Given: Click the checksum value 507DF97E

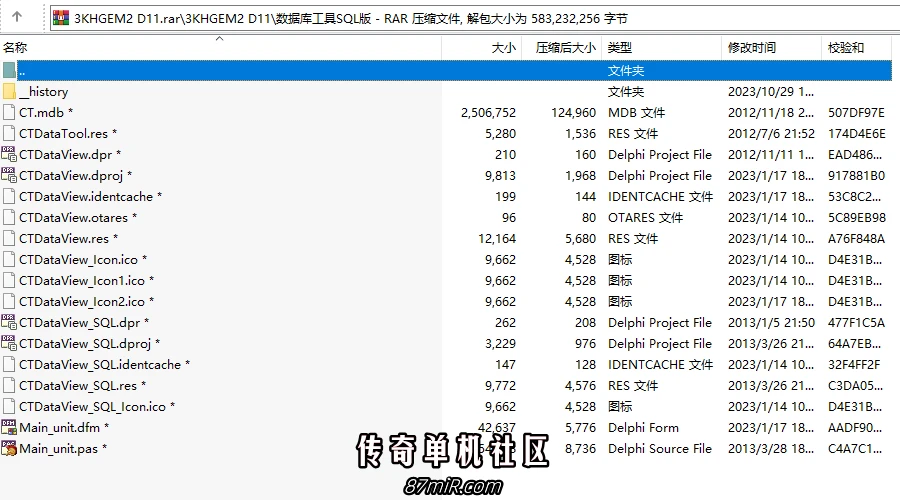Looking at the screenshot, I should tap(856, 113).
